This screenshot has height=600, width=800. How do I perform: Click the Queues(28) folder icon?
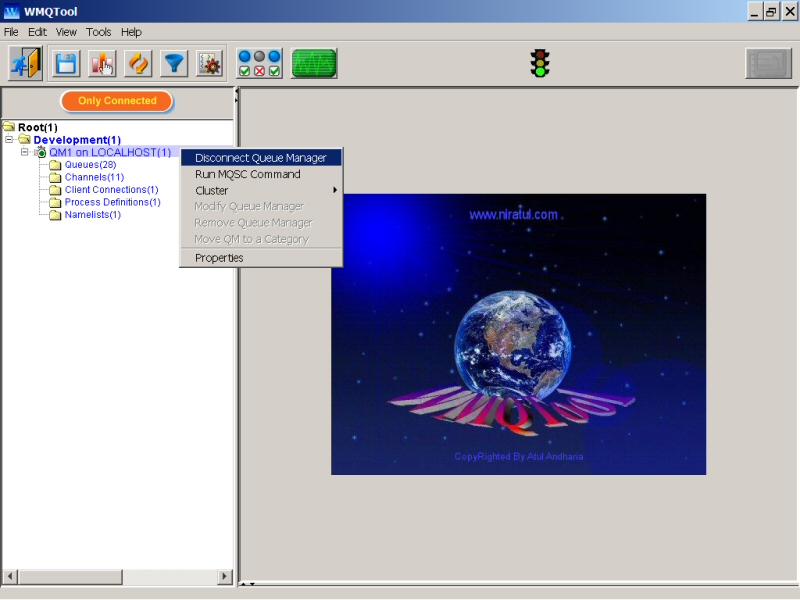(55, 165)
